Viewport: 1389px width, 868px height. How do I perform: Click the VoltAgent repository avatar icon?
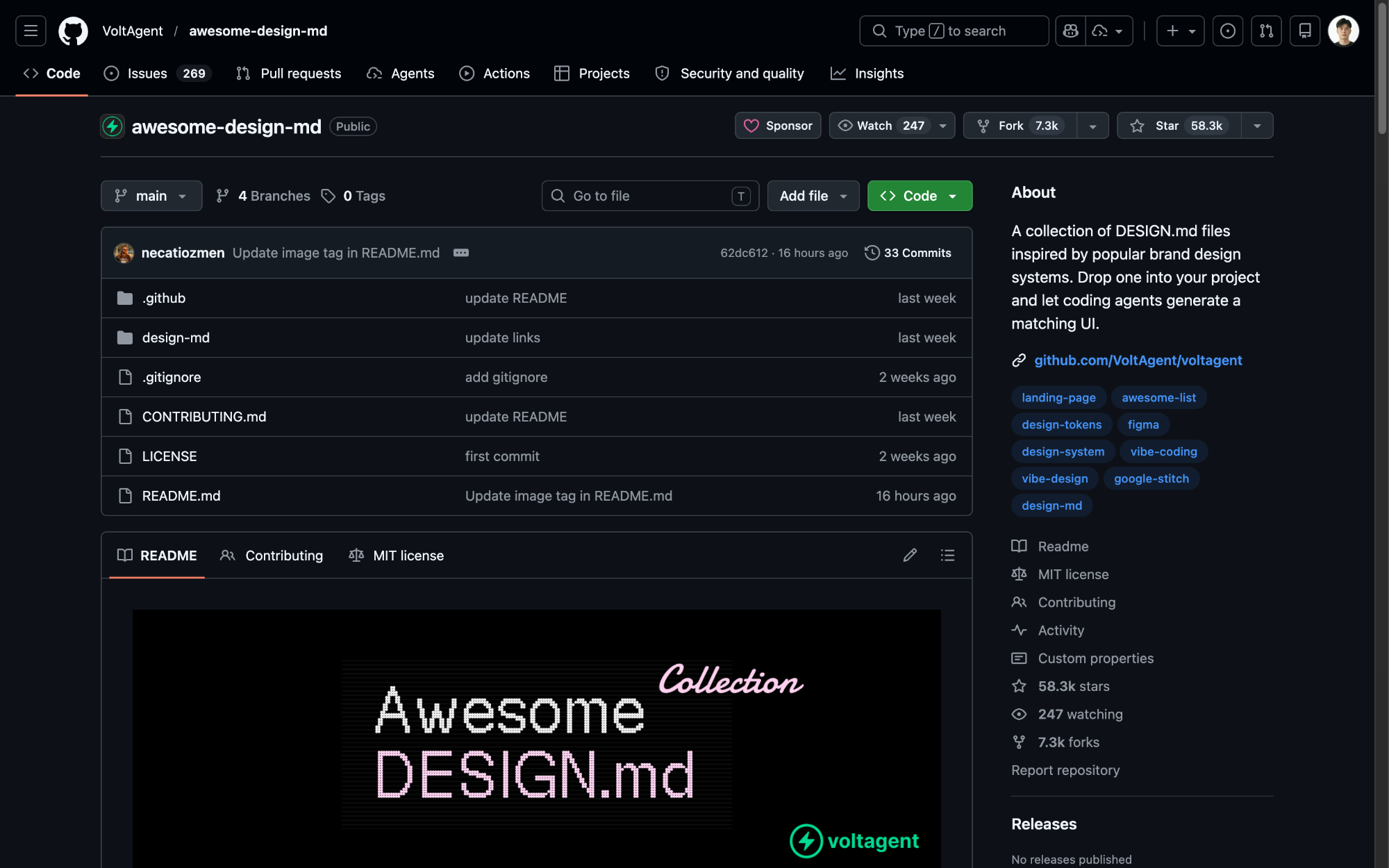tap(113, 126)
